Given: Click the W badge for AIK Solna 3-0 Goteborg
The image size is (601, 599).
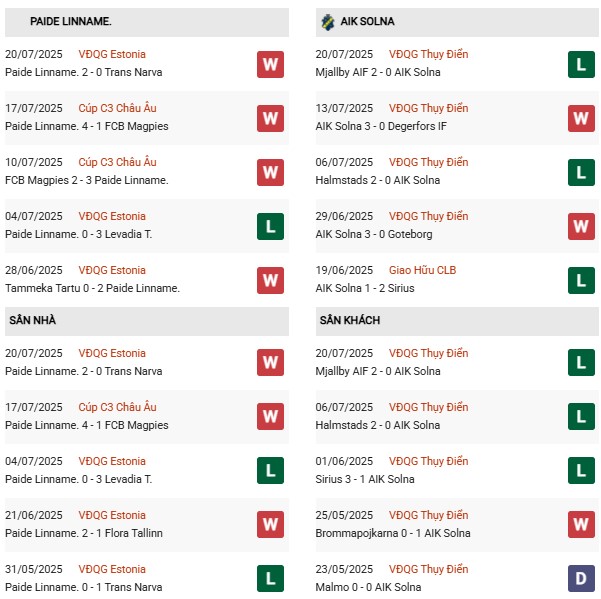Looking at the screenshot, I should (x=582, y=227).
